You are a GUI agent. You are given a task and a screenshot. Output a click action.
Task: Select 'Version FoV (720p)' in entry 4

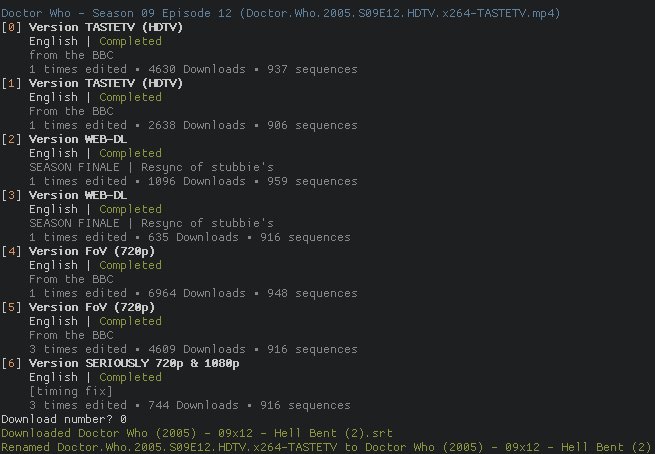(x=92, y=251)
